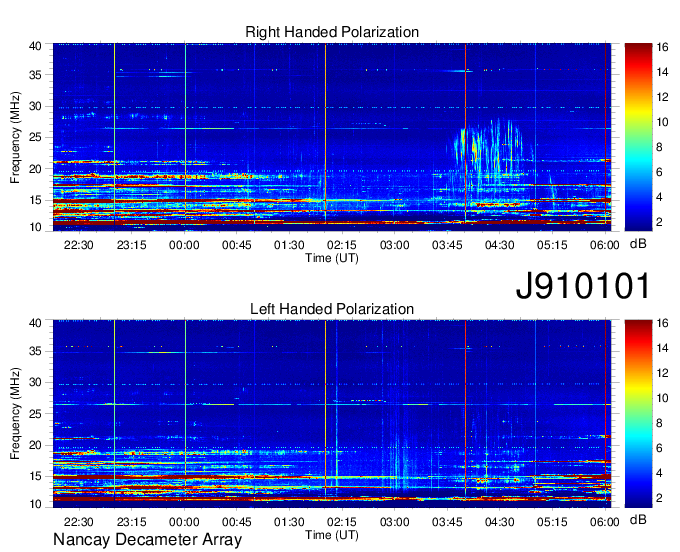Click the "03:45" time tick under Left Handed plot
This screenshot has height=552, width=680.
pyautogui.click(x=447, y=522)
